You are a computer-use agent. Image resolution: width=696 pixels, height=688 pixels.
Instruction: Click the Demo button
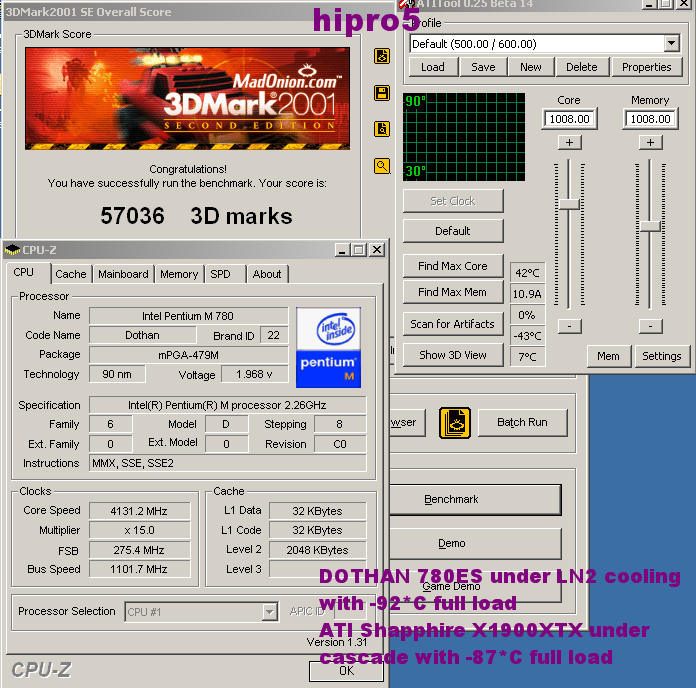[x=475, y=543]
